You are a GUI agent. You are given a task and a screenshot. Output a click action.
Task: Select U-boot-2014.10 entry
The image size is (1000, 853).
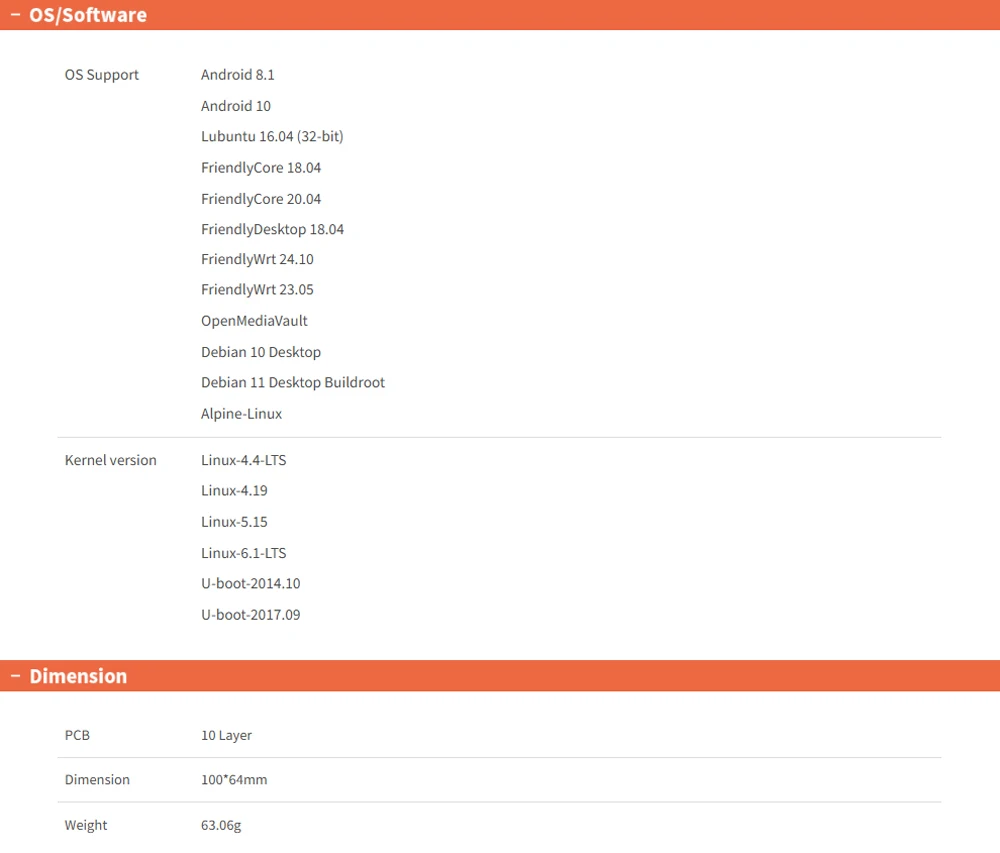click(x=251, y=584)
